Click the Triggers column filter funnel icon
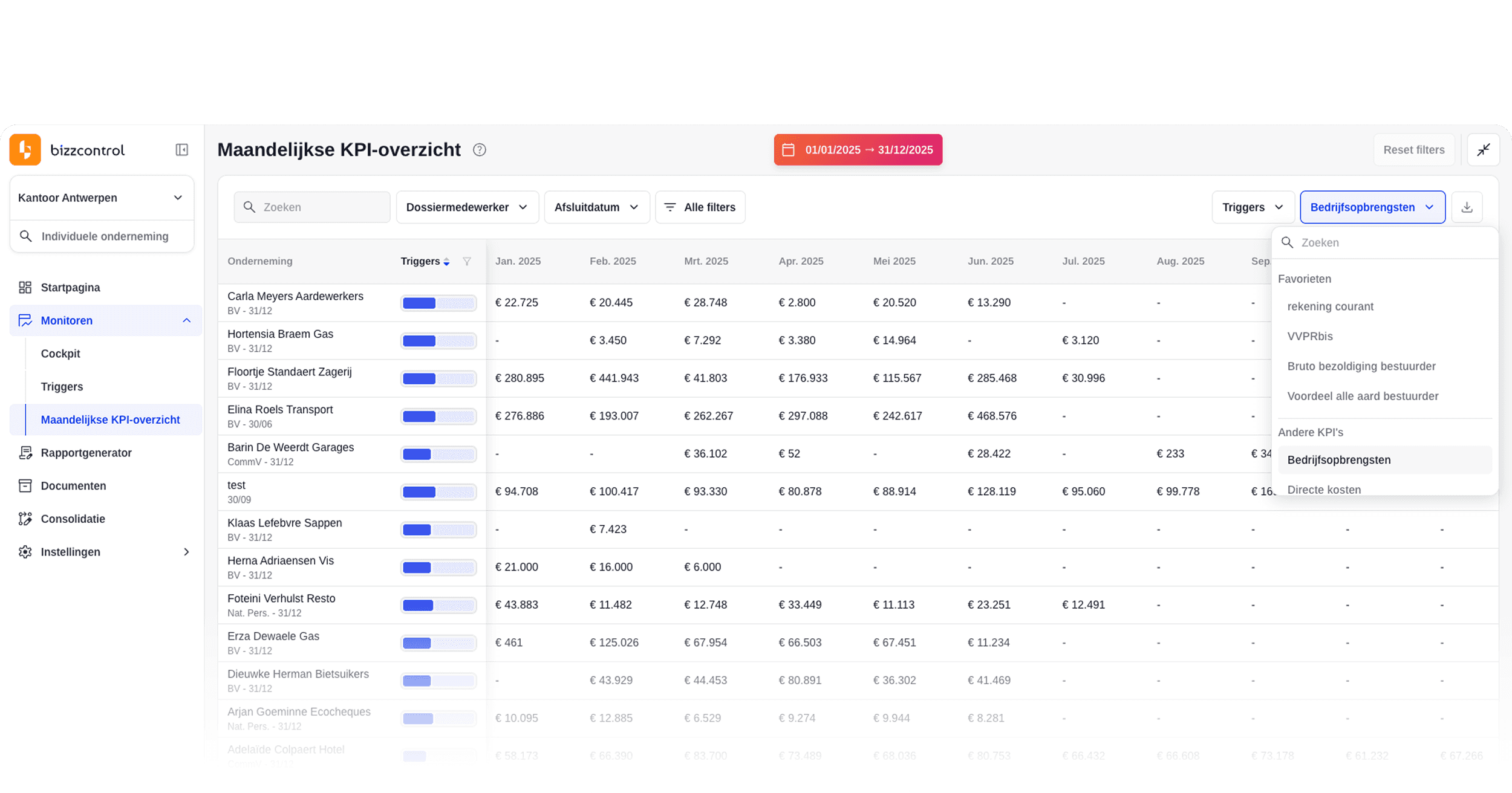The image size is (1512, 793). (x=467, y=262)
